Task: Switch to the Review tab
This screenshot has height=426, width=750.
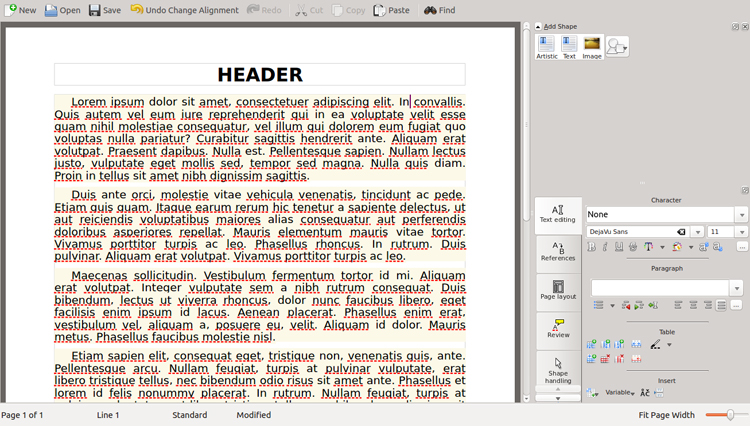Action: [558, 329]
